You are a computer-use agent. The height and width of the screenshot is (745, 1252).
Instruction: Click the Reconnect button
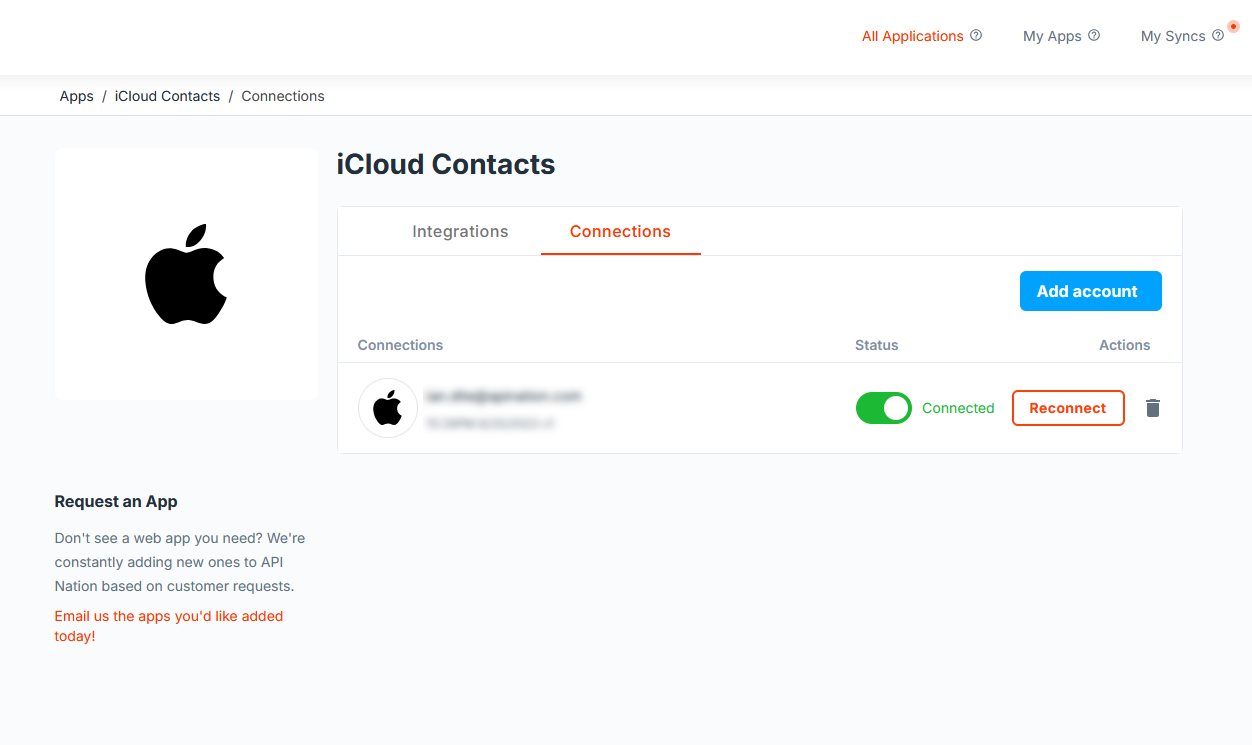coord(1068,408)
